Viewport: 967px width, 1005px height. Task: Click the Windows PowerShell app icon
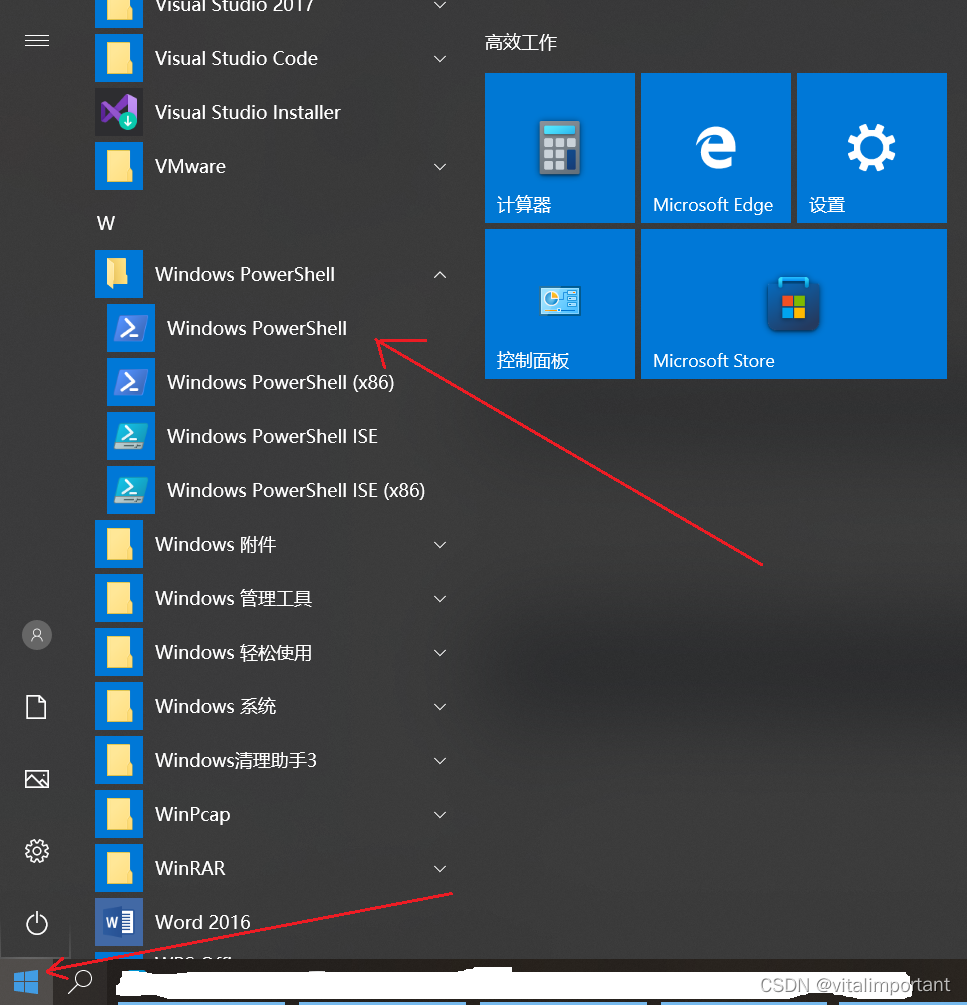point(131,328)
